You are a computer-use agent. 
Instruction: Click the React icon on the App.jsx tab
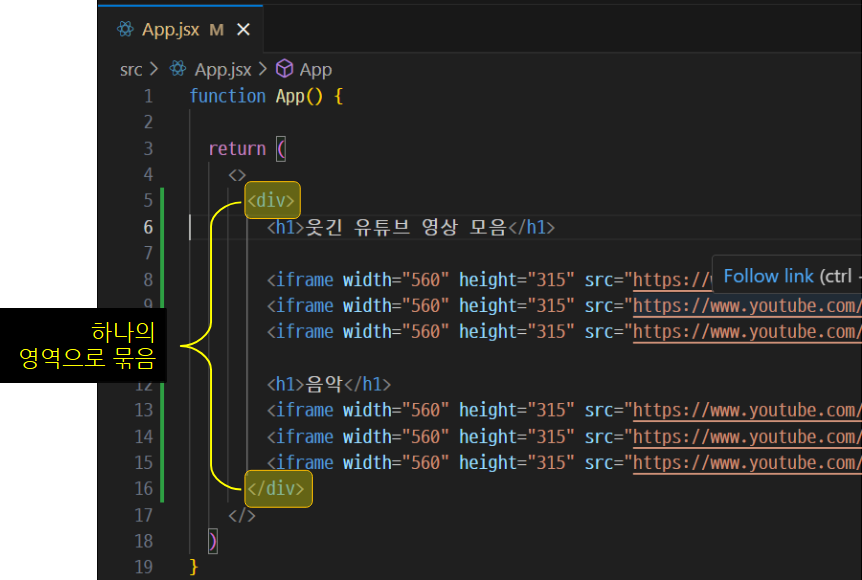[126, 30]
